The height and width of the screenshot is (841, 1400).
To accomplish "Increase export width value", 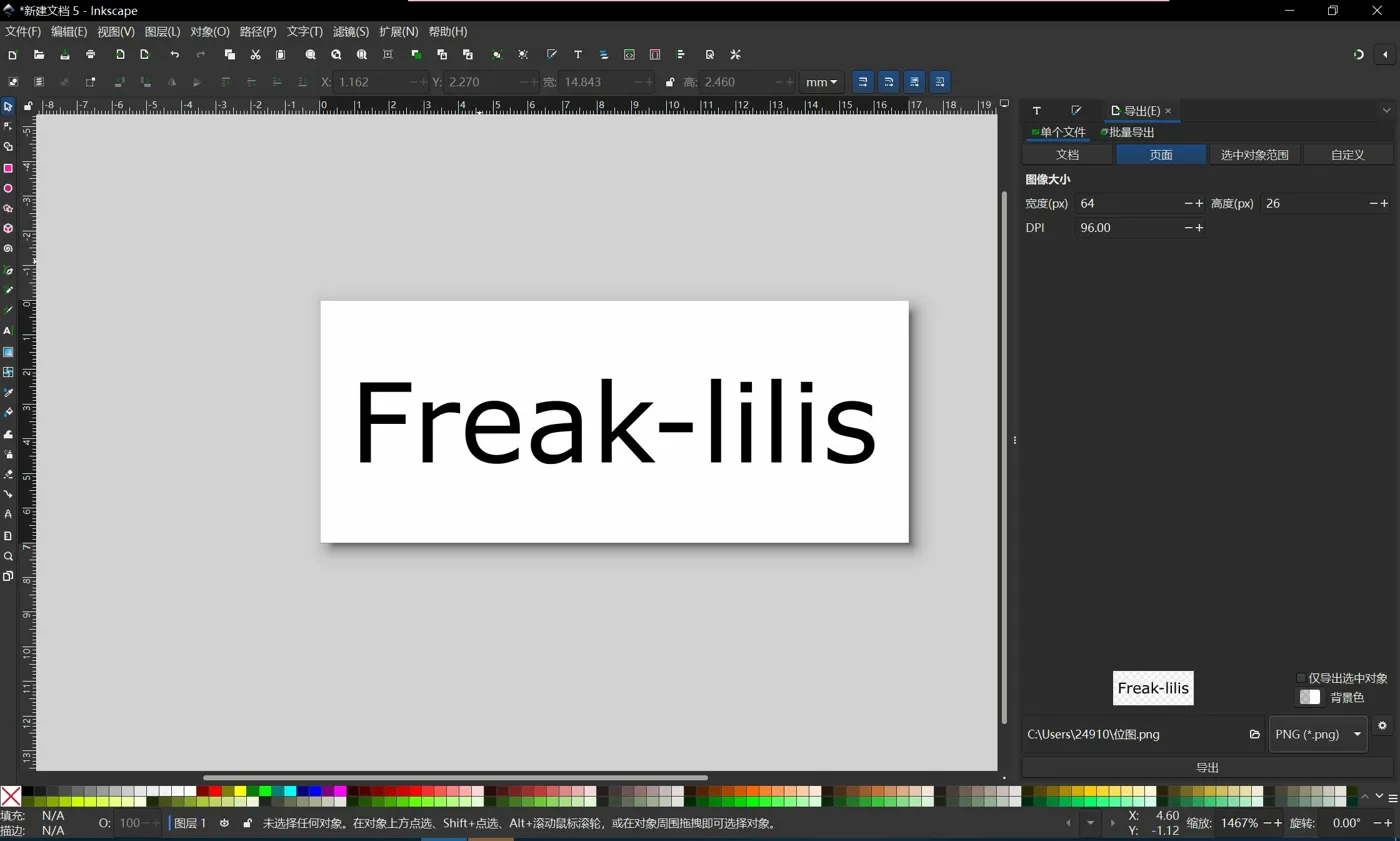I will (x=1199, y=203).
